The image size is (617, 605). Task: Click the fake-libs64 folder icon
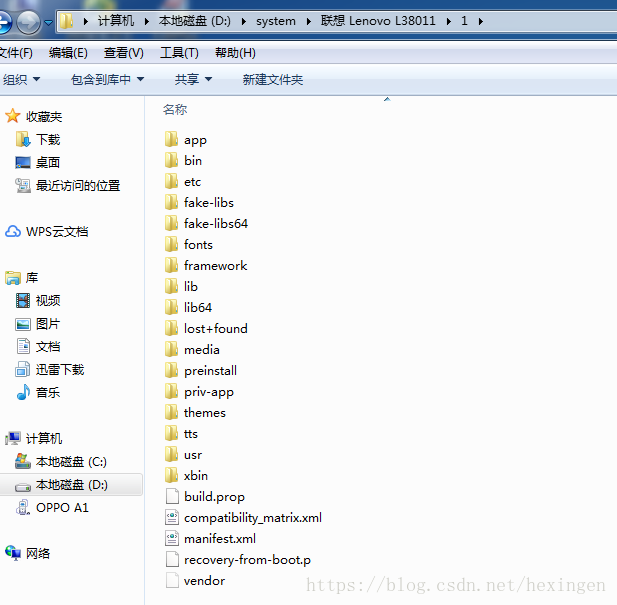coord(171,223)
